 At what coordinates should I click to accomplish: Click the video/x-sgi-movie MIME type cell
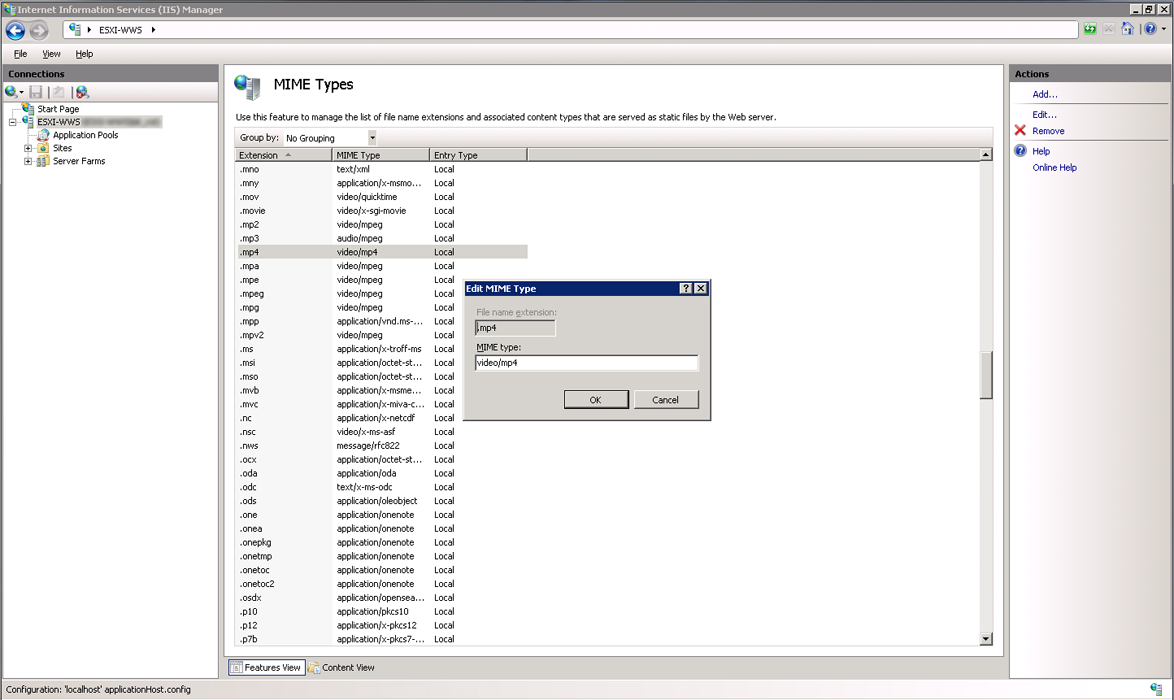(x=371, y=210)
